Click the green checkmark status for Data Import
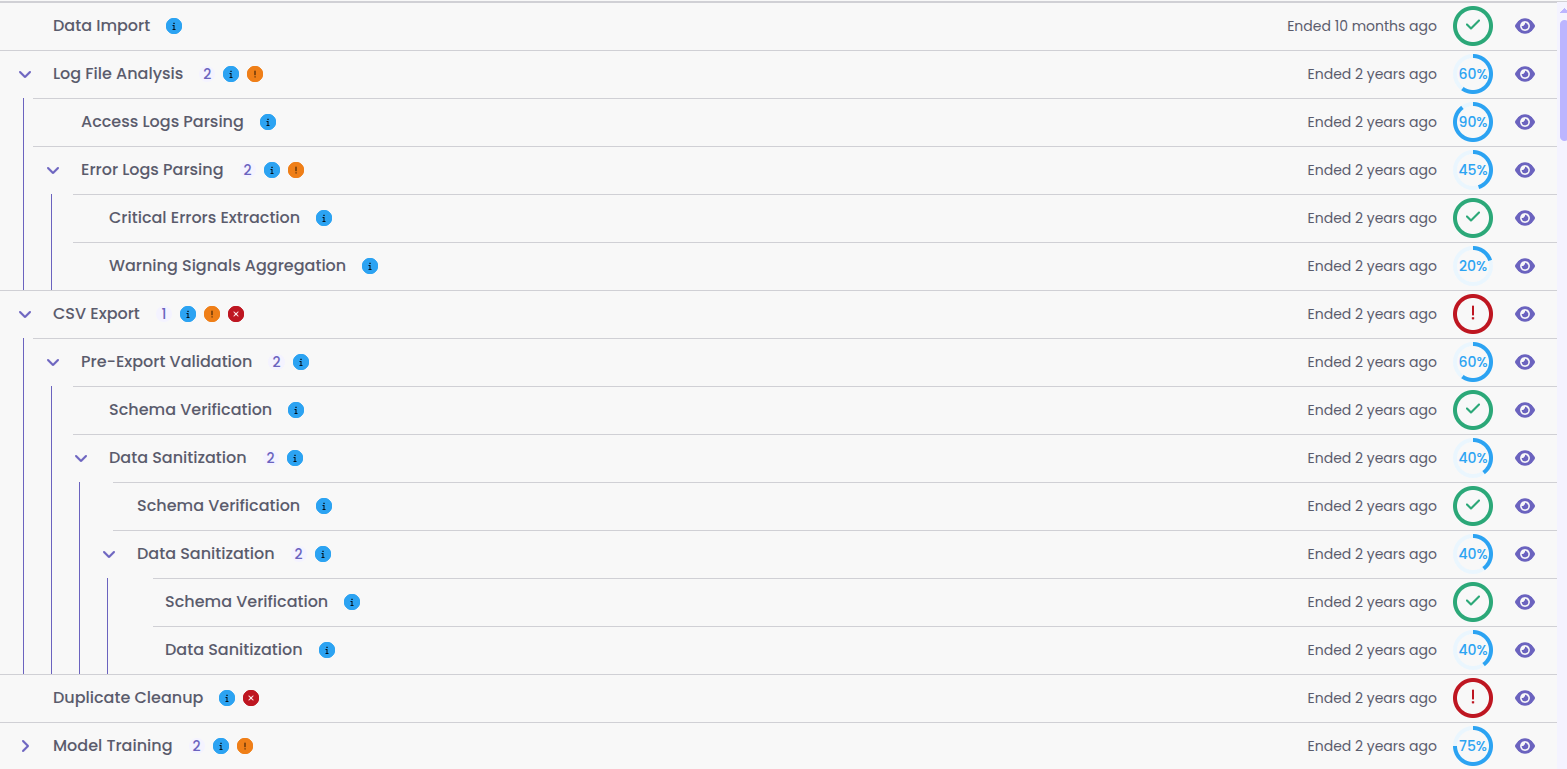This screenshot has width=1567, height=769. [1472, 26]
